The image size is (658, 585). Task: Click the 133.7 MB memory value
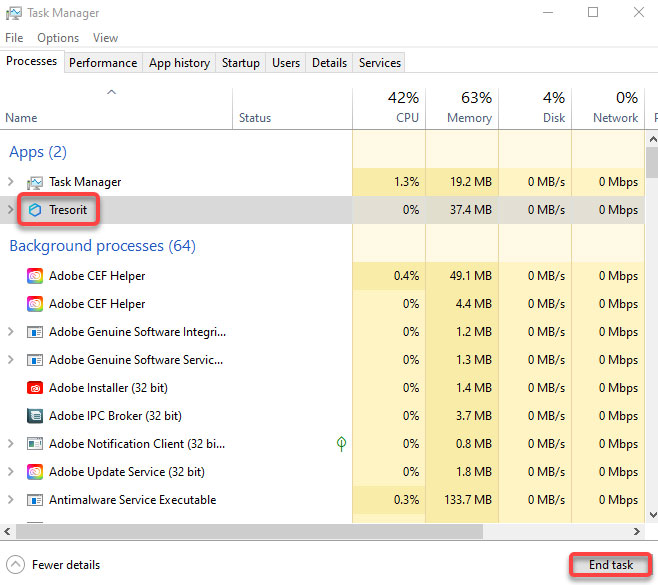[468, 500]
